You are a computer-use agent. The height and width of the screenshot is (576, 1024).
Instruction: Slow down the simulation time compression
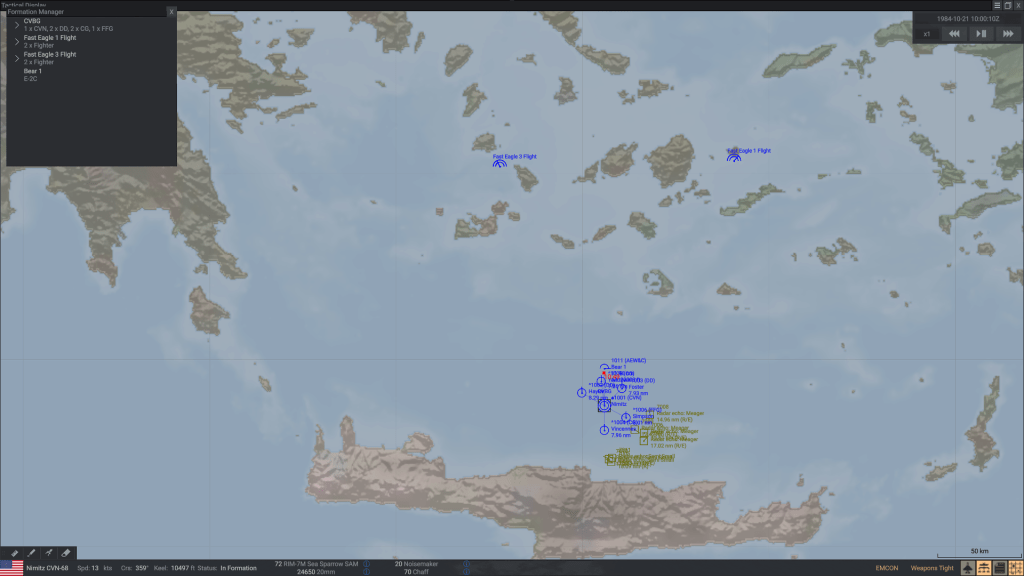click(x=954, y=33)
